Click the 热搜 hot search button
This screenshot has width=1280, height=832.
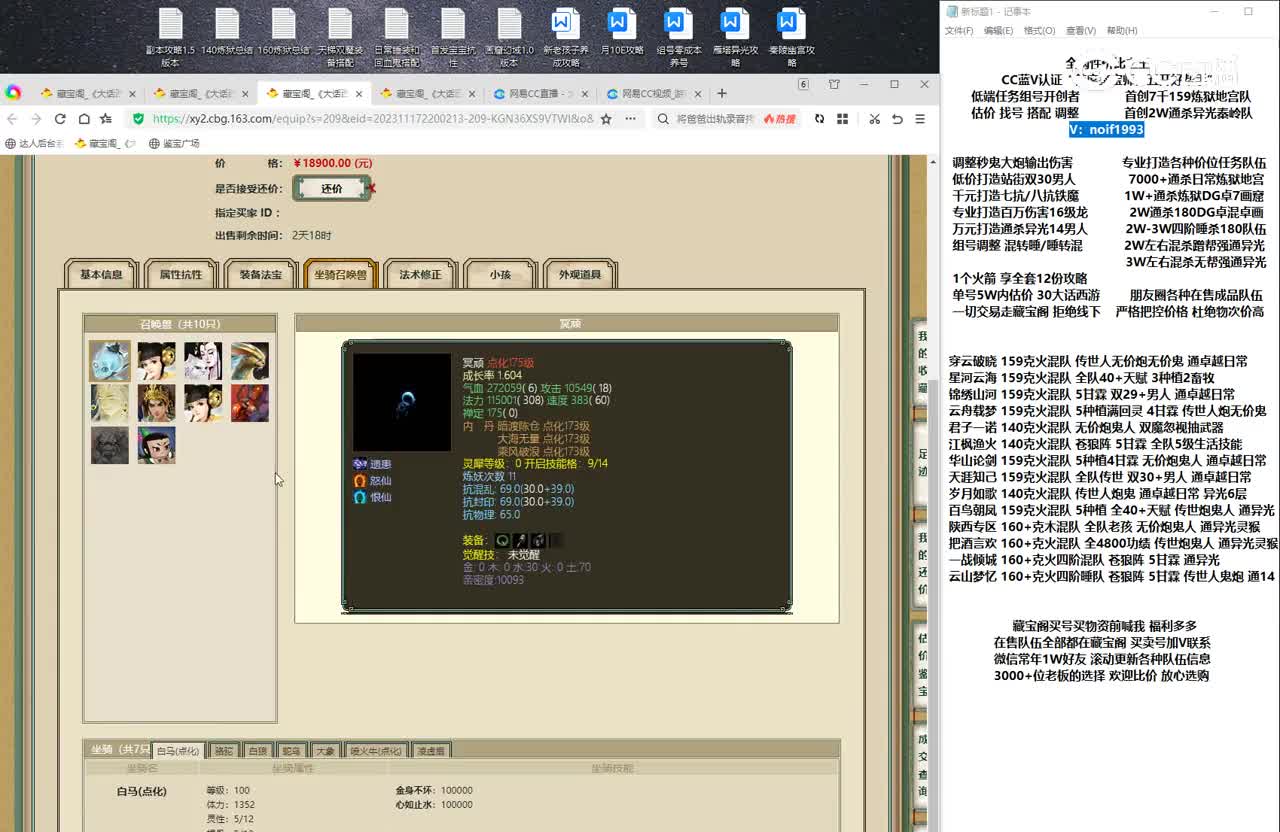(x=780, y=119)
